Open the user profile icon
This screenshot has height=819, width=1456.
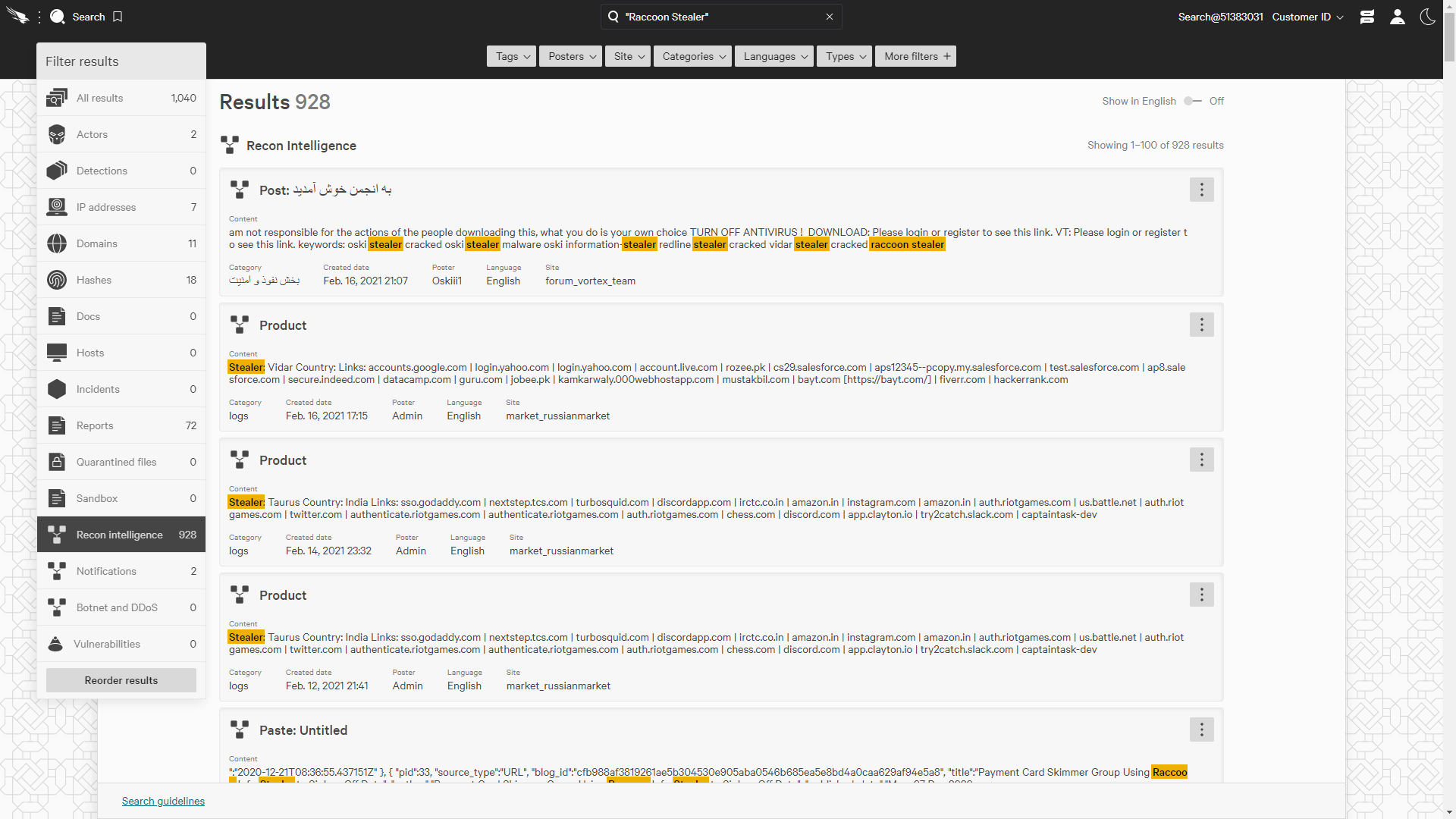1398,17
